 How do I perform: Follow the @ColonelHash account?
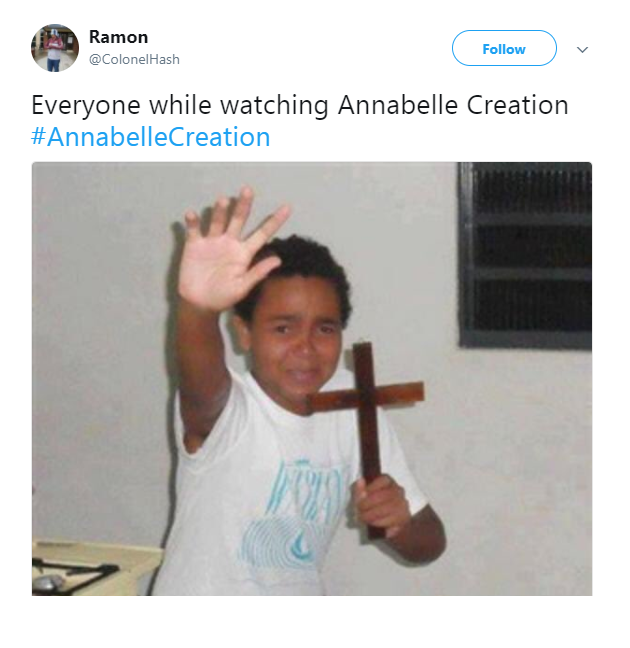tap(504, 48)
